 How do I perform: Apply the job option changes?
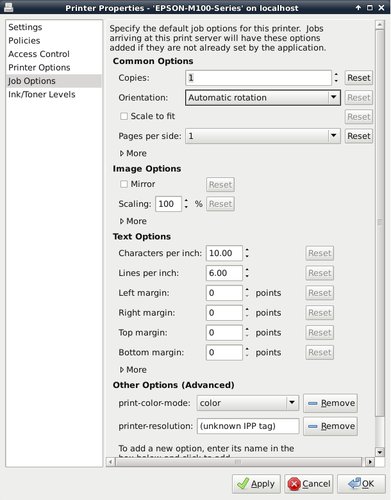tap(256, 484)
